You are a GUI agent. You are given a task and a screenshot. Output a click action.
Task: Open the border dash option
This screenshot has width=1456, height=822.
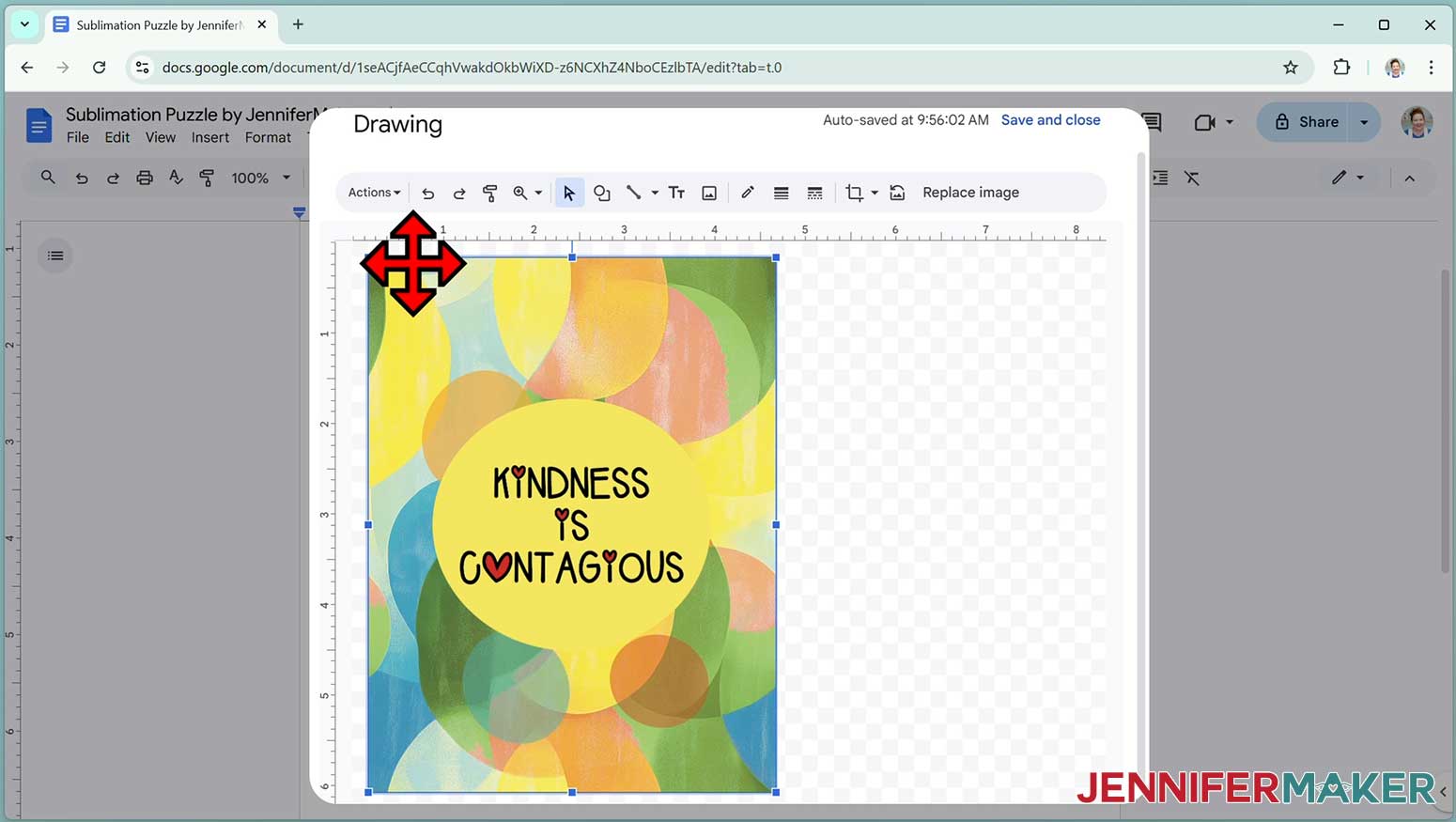(814, 193)
